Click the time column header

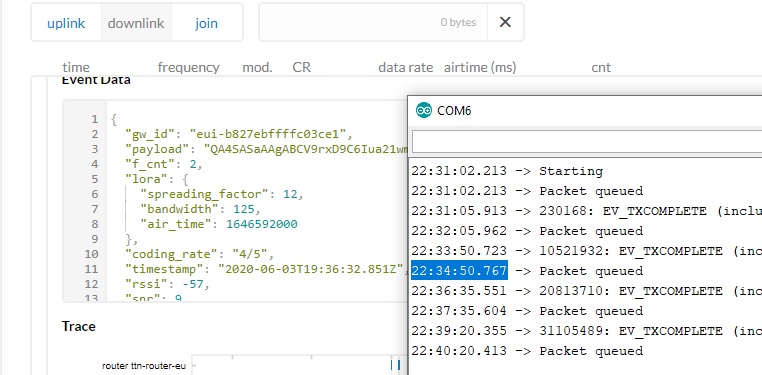76,68
